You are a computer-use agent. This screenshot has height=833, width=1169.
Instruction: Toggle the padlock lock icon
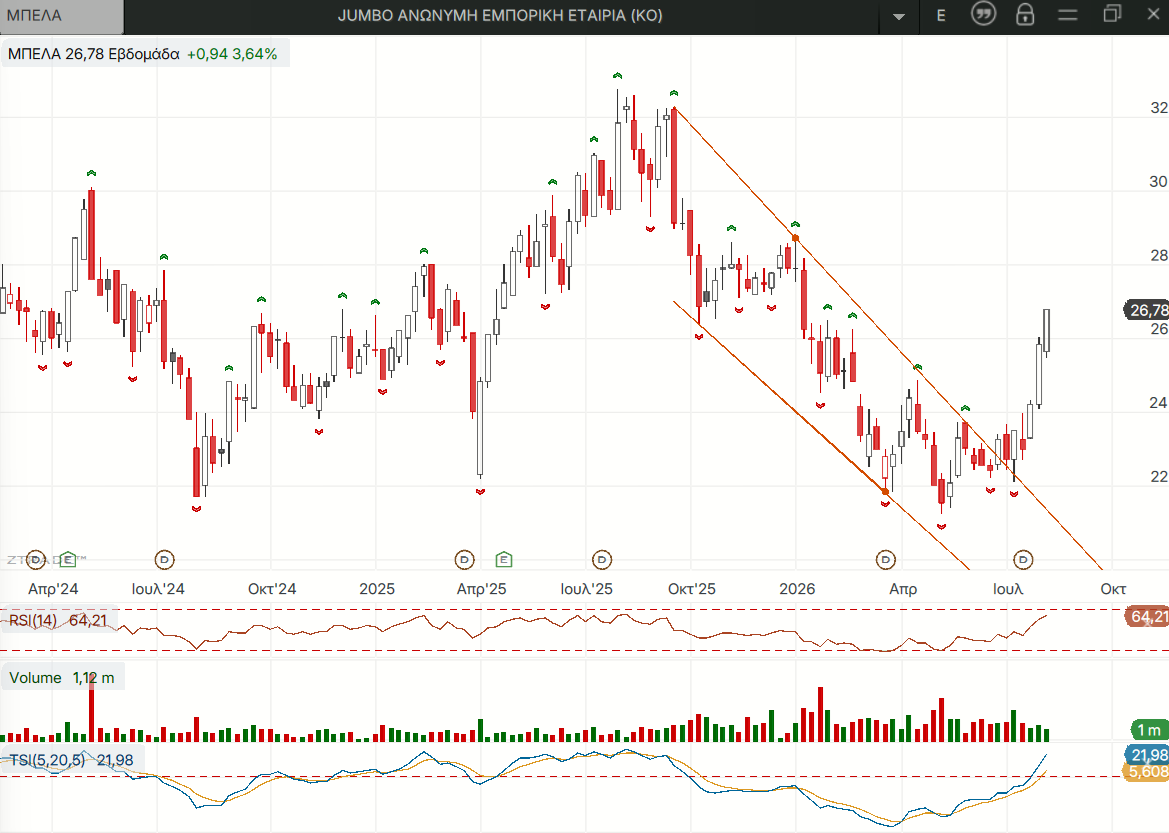(1025, 14)
